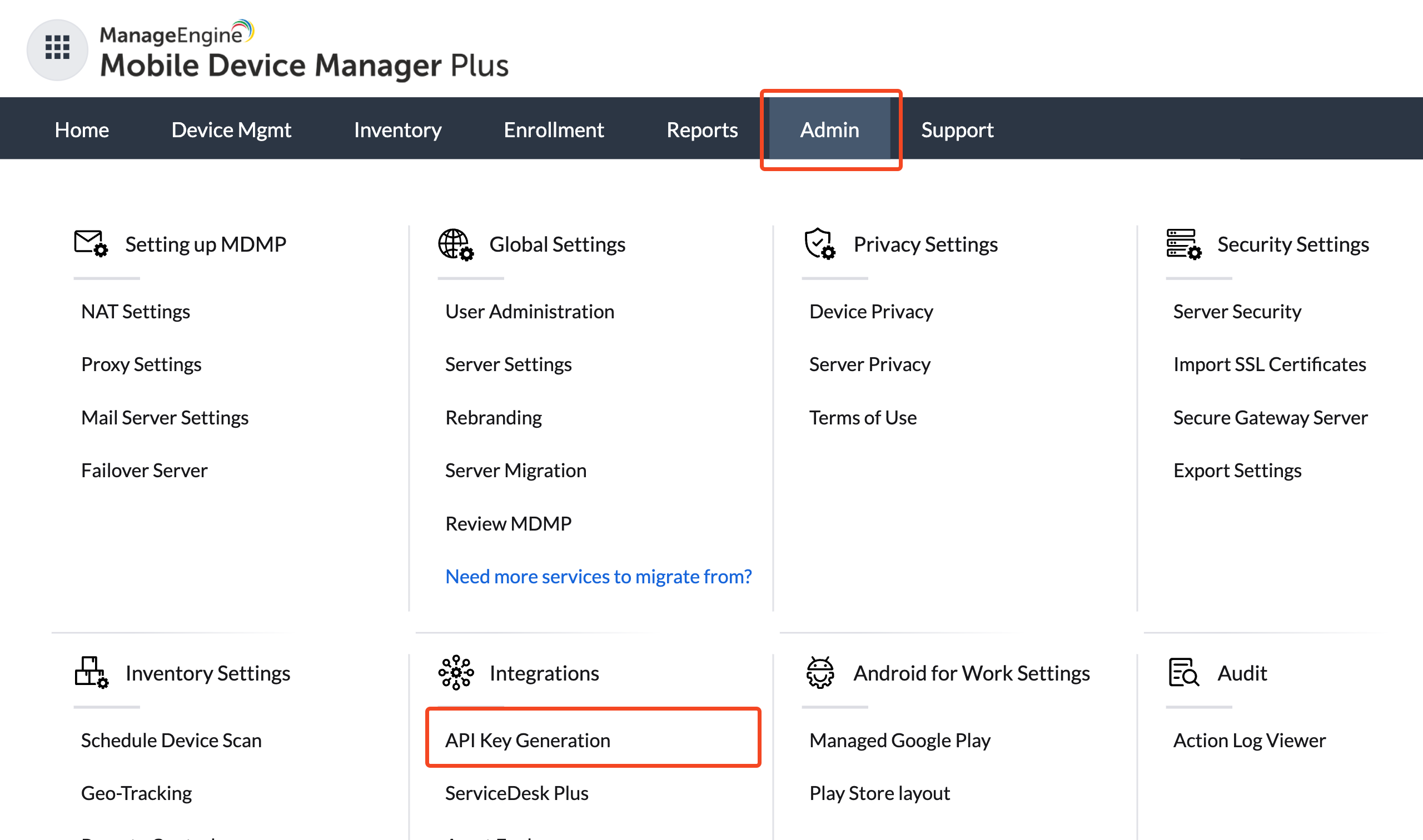
Task: Open Secure Gateway Server
Action: tap(1270, 417)
